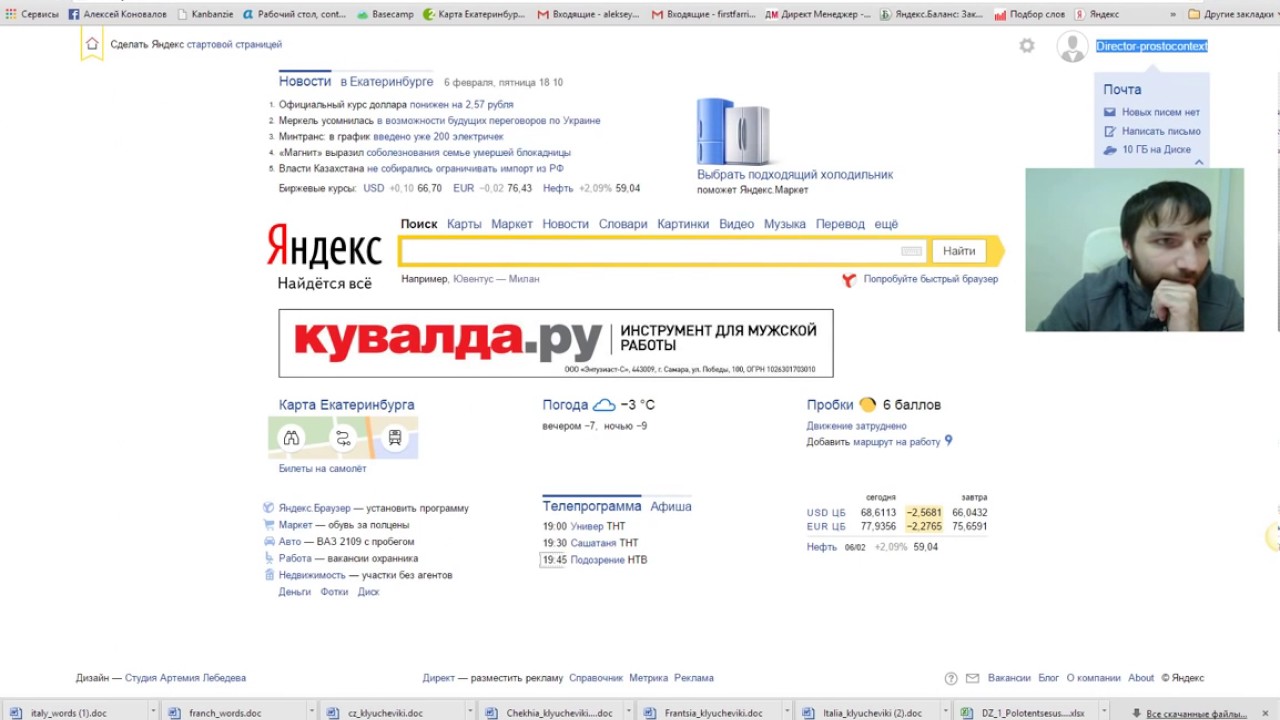This screenshot has width=1280, height=720.
Task: Select the Маркет service tab
Action: [x=512, y=224]
